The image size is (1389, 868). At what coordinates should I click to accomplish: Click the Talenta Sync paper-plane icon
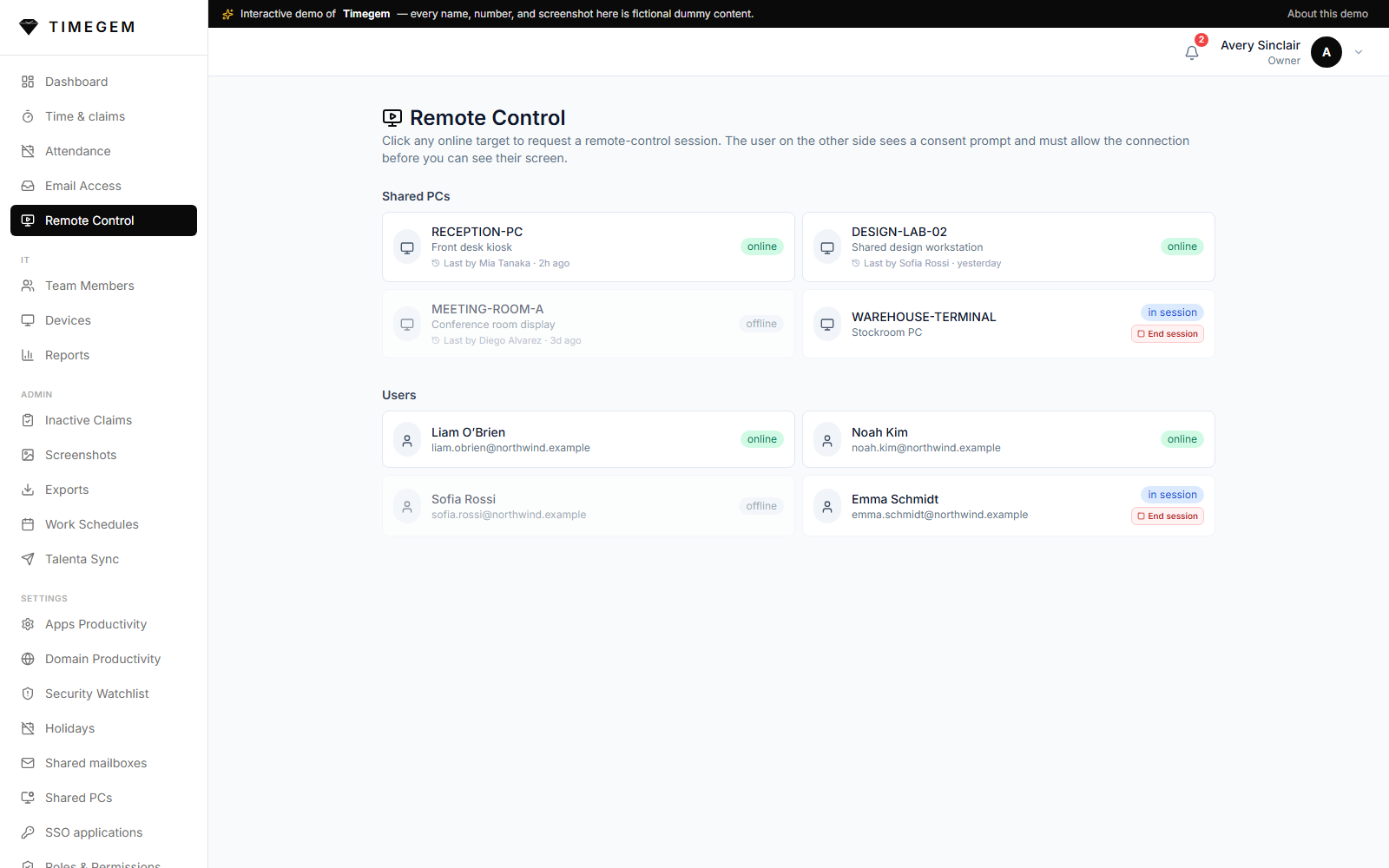click(x=28, y=559)
